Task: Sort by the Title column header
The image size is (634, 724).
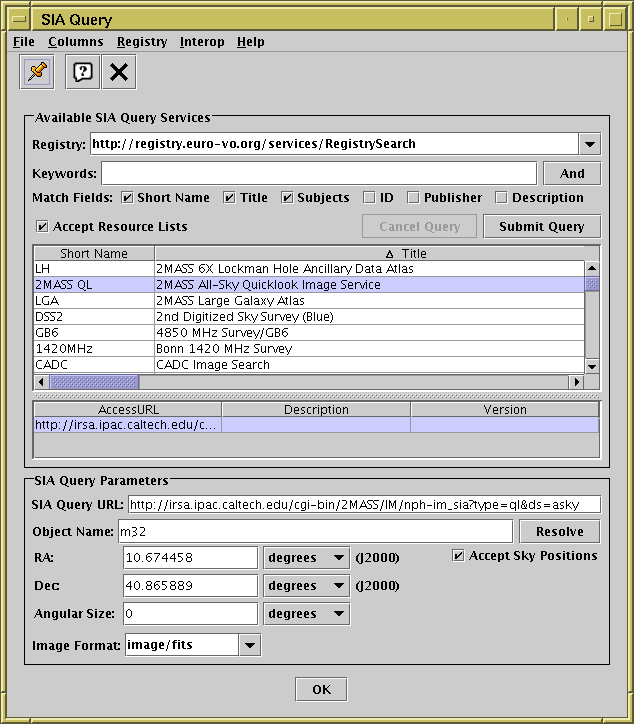Action: [x=369, y=253]
